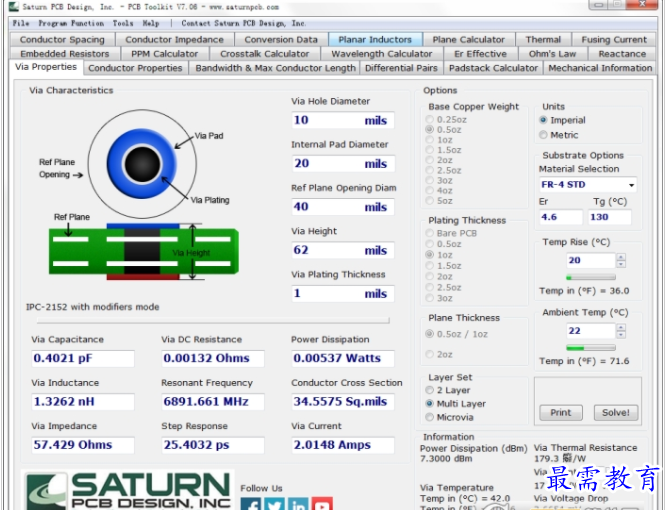
Task: Click the Twitter follow icon
Action: point(274,504)
